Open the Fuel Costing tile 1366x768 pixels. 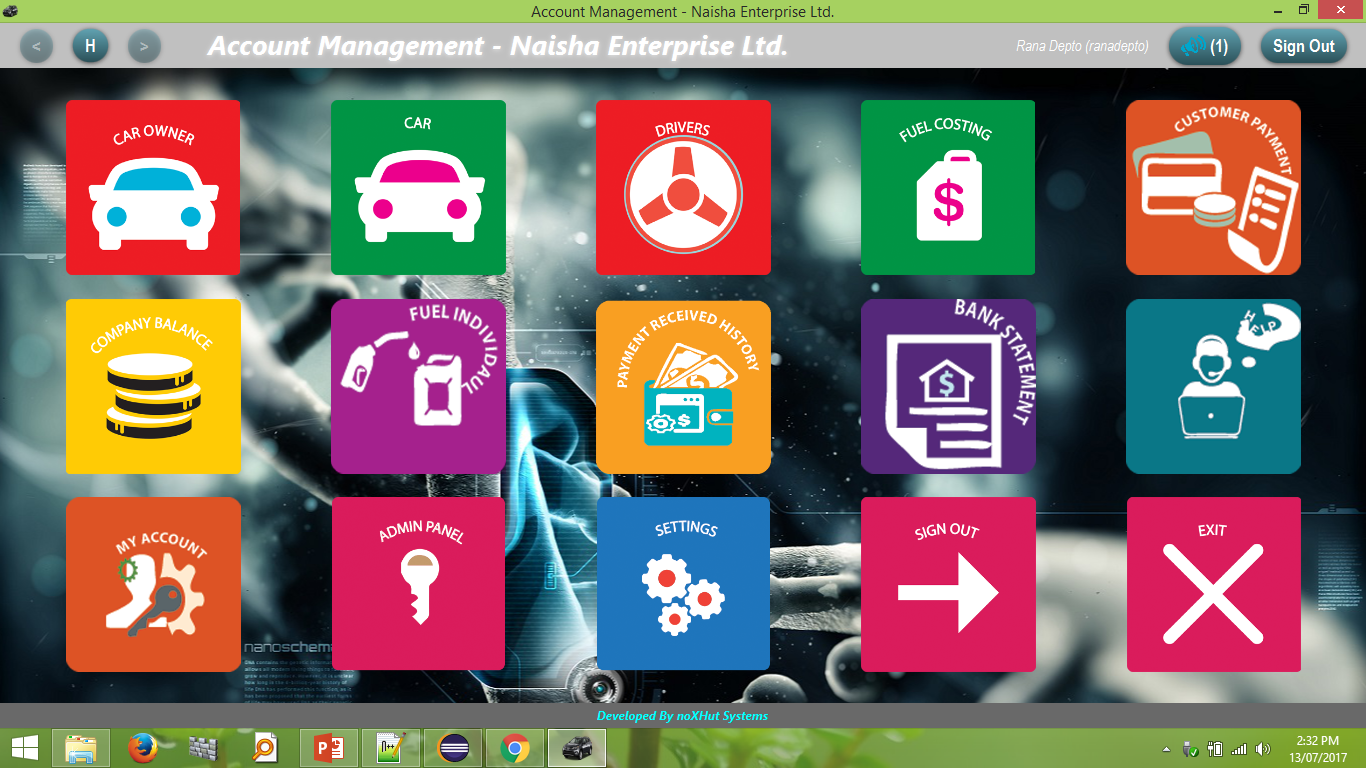click(948, 187)
